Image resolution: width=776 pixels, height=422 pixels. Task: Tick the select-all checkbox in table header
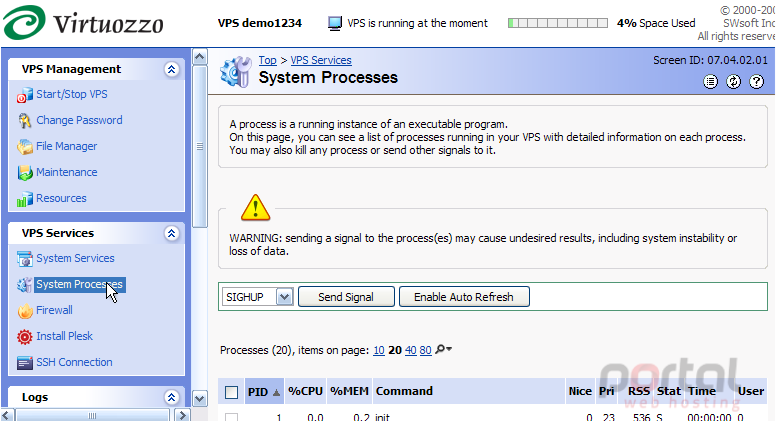(x=231, y=392)
